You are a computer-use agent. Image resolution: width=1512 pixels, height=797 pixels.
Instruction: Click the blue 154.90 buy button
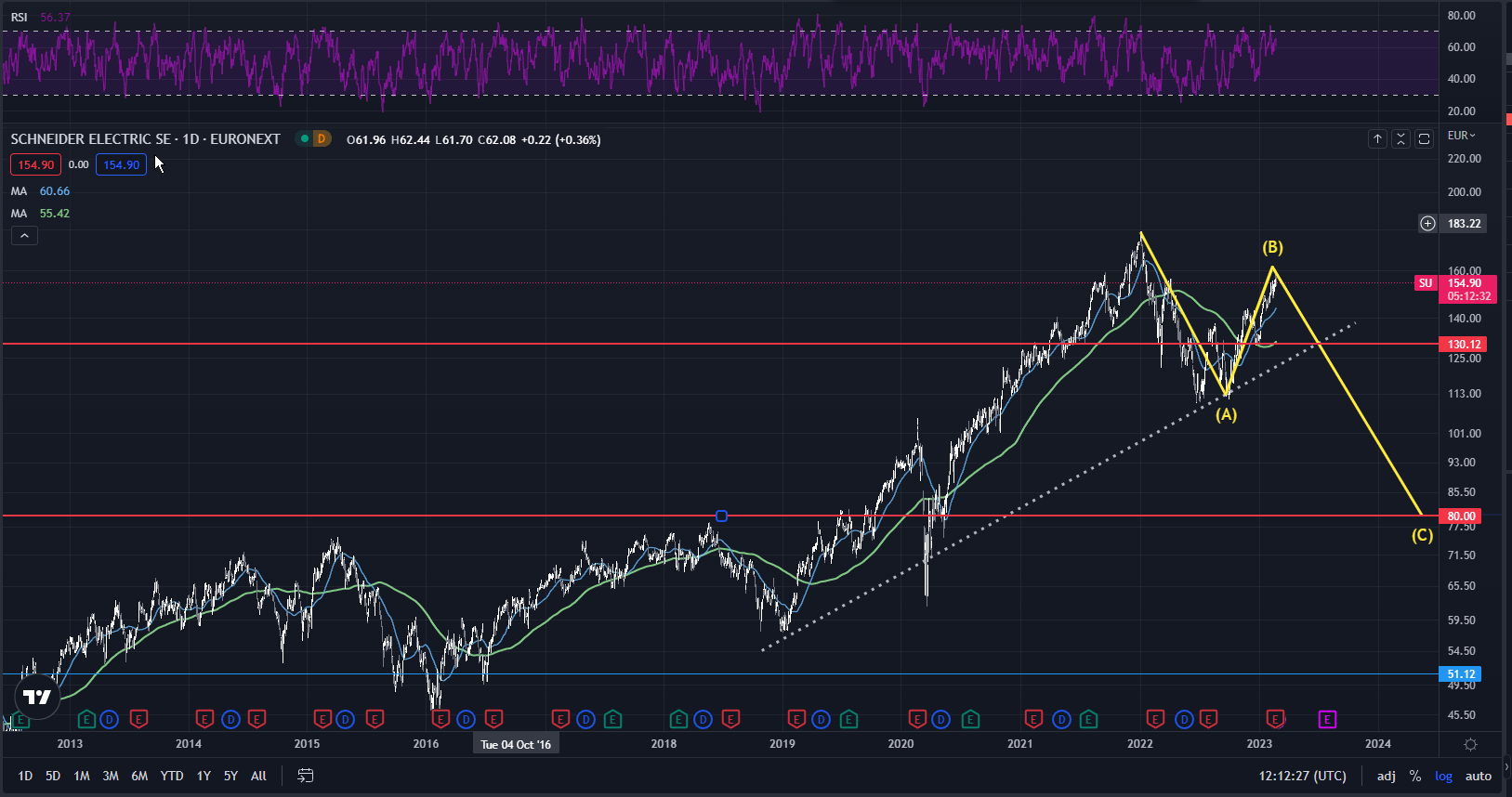(x=121, y=164)
